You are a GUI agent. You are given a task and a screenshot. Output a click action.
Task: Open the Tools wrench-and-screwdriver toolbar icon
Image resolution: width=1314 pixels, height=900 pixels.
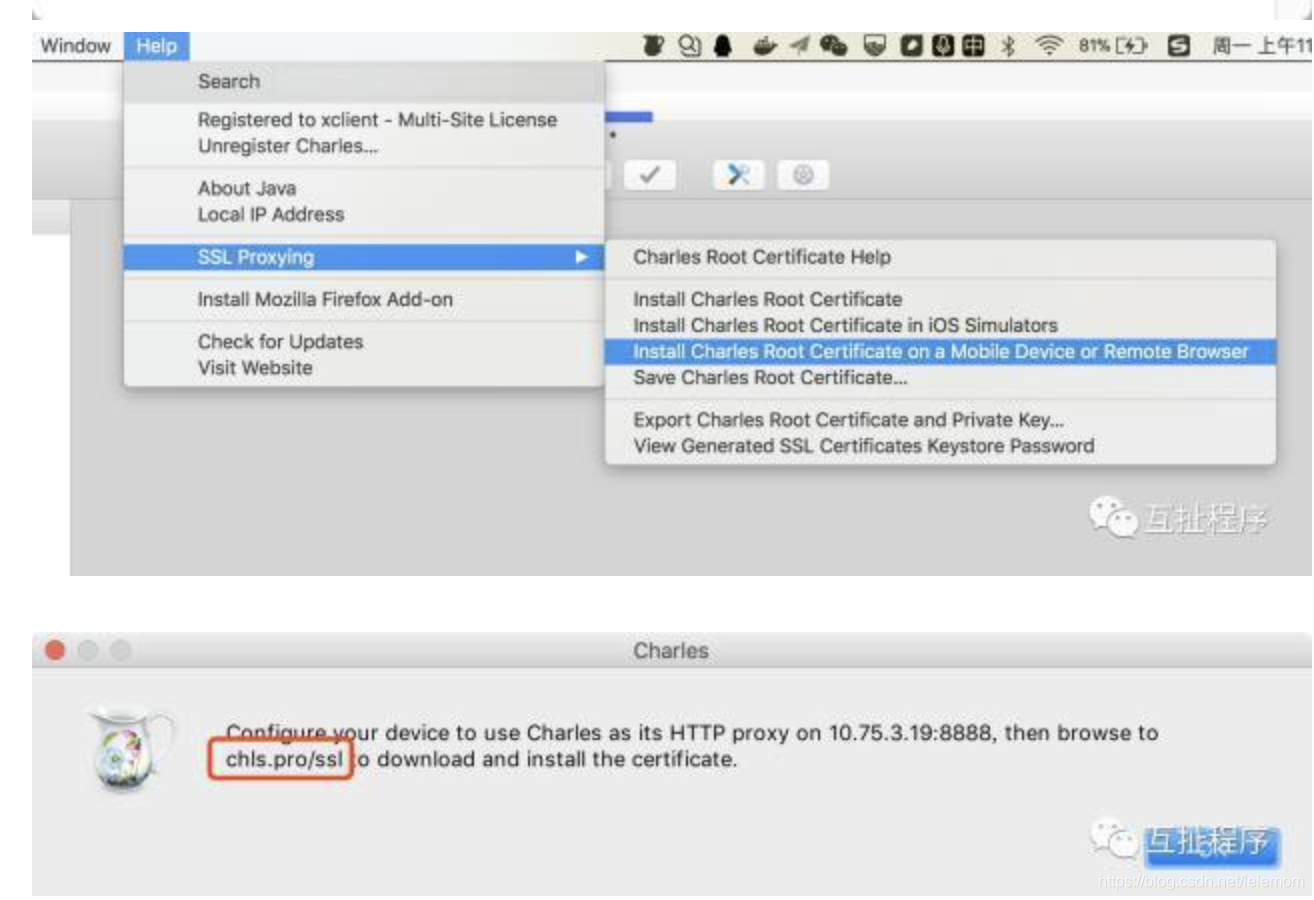(x=739, y=176)
